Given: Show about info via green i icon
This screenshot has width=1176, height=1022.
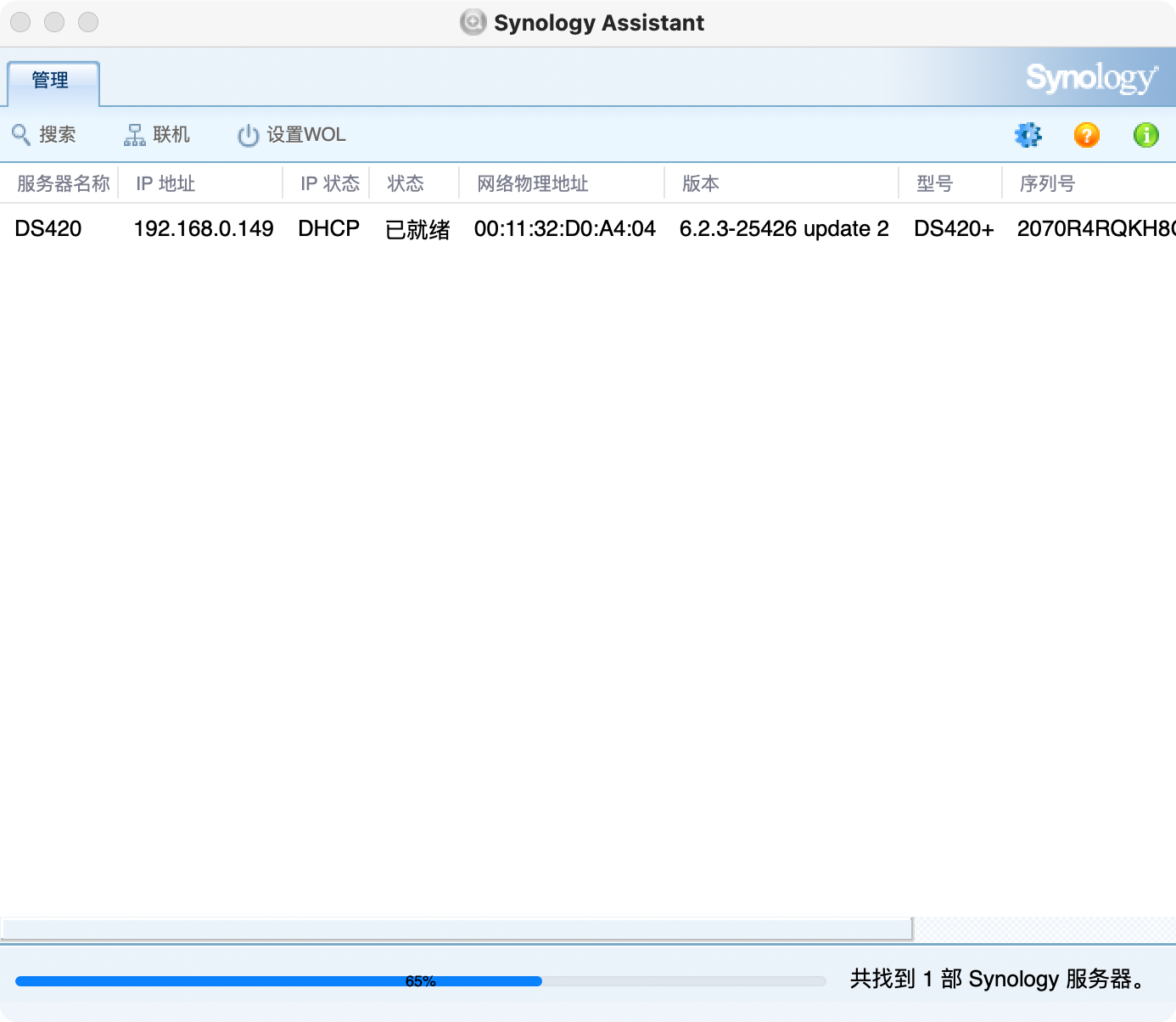Looking at the screenshot, I should coord(1146,135).
